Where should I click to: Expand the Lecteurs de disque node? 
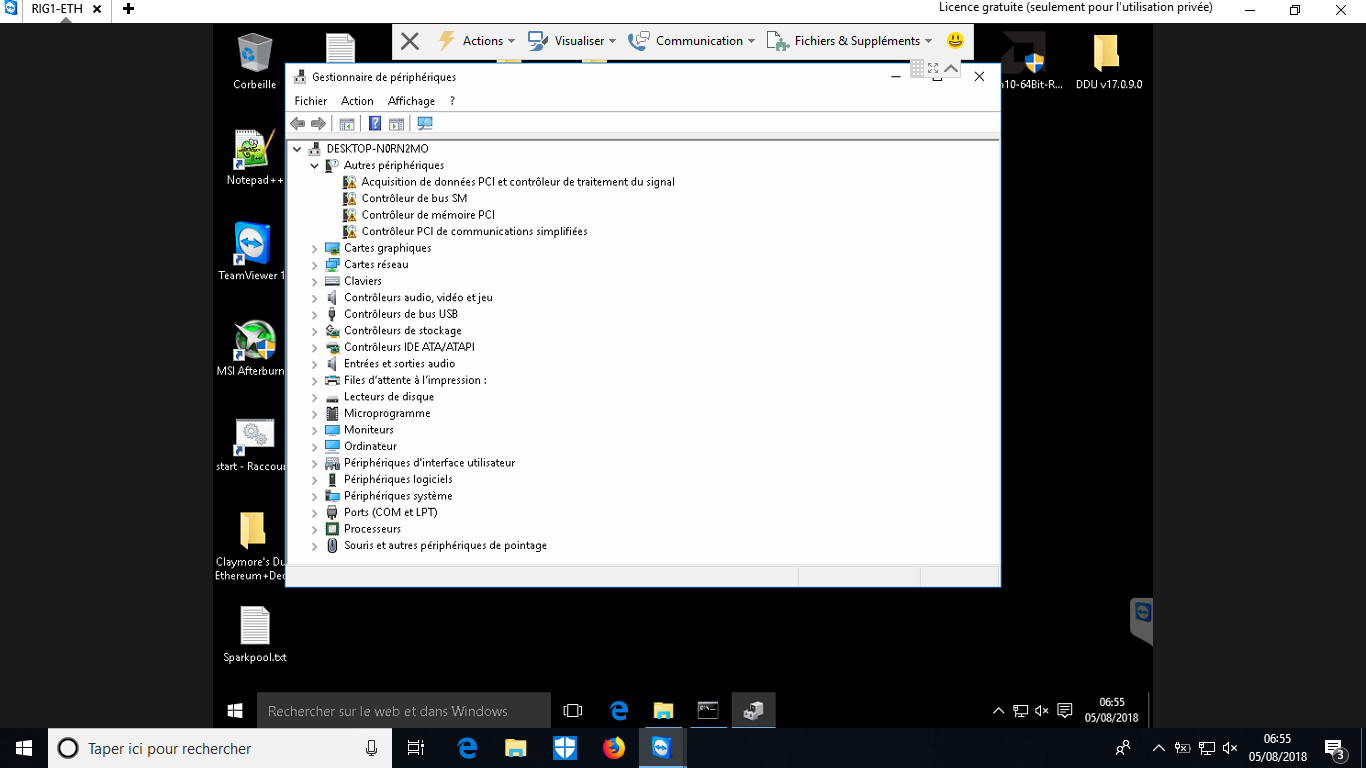[x=314, y=398]
